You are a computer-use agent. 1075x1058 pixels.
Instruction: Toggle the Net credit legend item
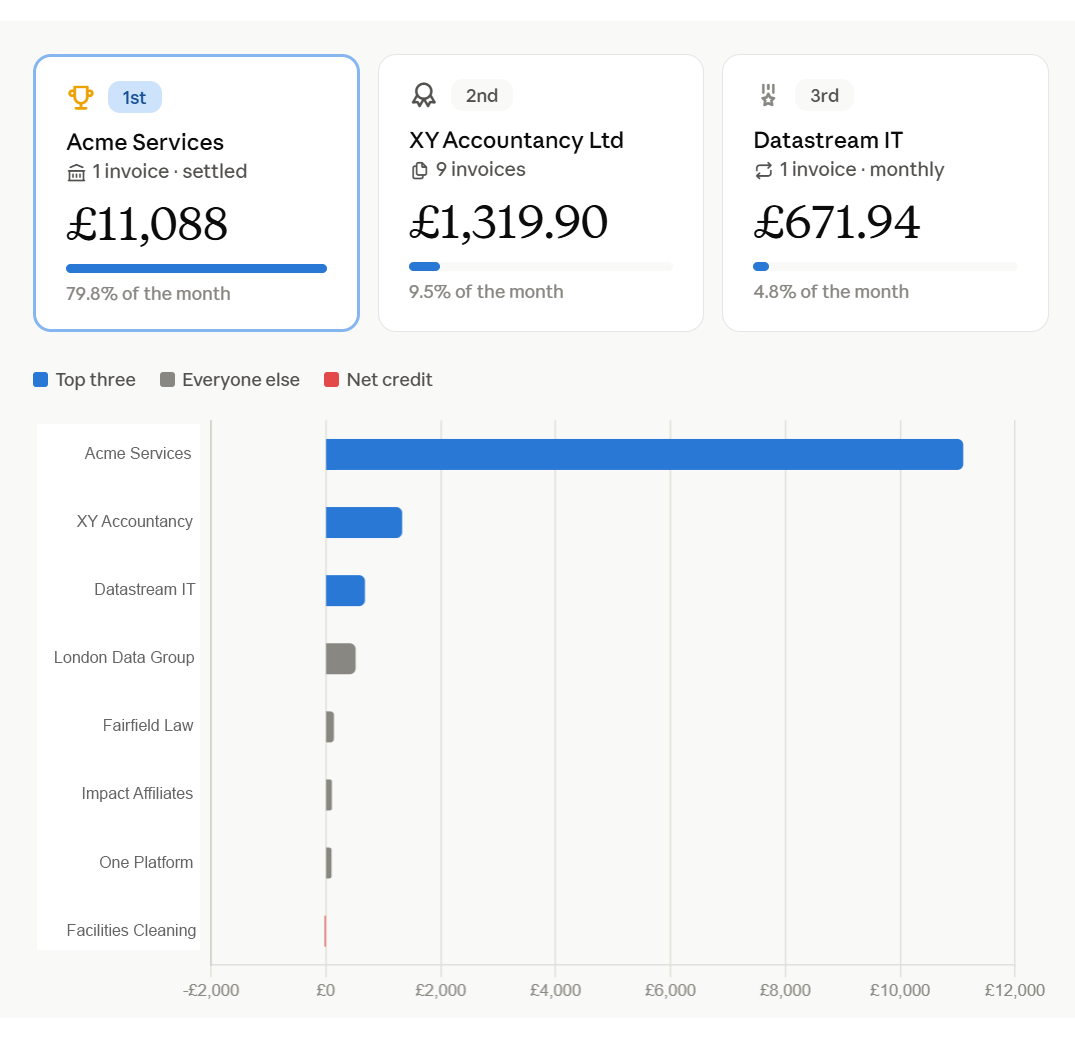click(378, 380)
